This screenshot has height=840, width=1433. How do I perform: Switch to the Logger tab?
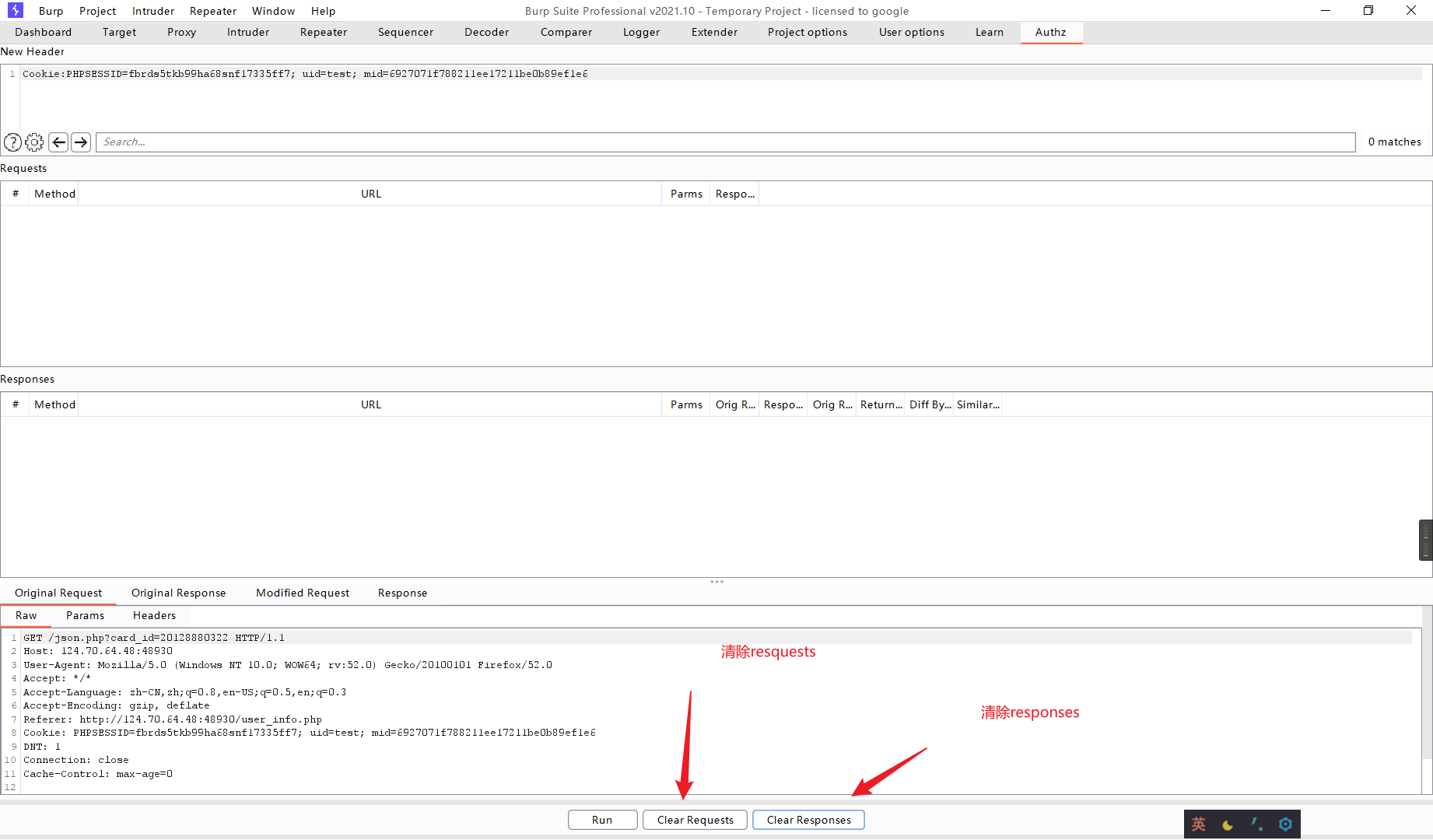(x=642, y=32)
